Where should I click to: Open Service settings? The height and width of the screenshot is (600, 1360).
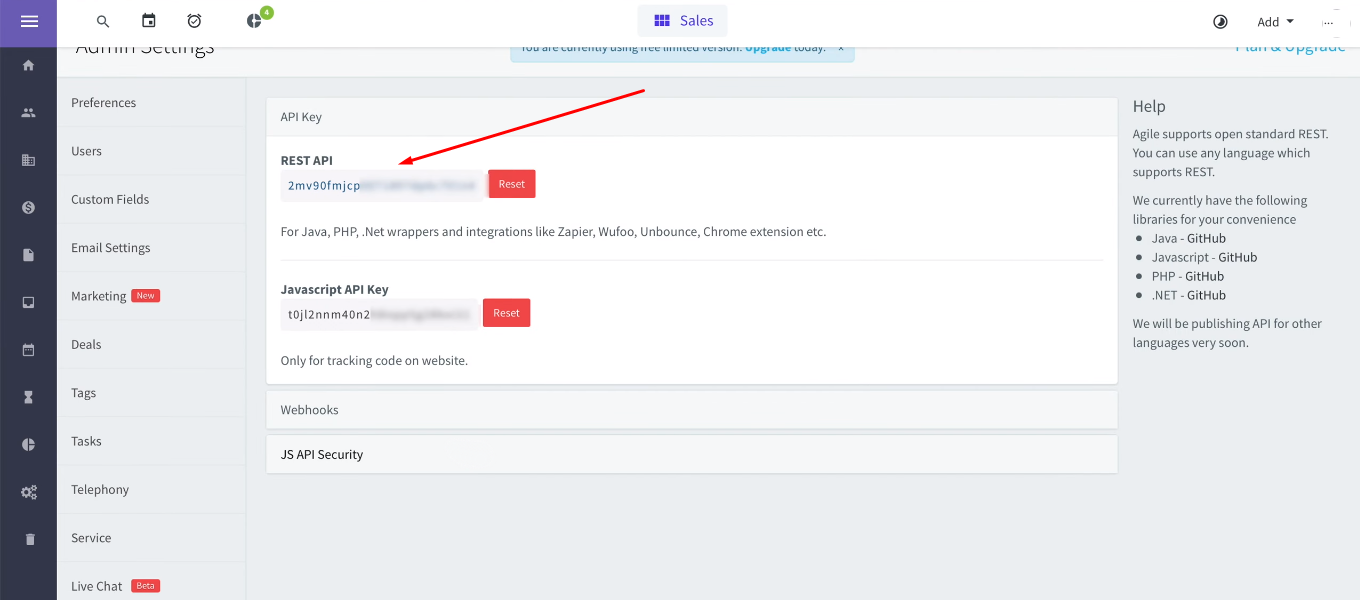click(151, 538)
